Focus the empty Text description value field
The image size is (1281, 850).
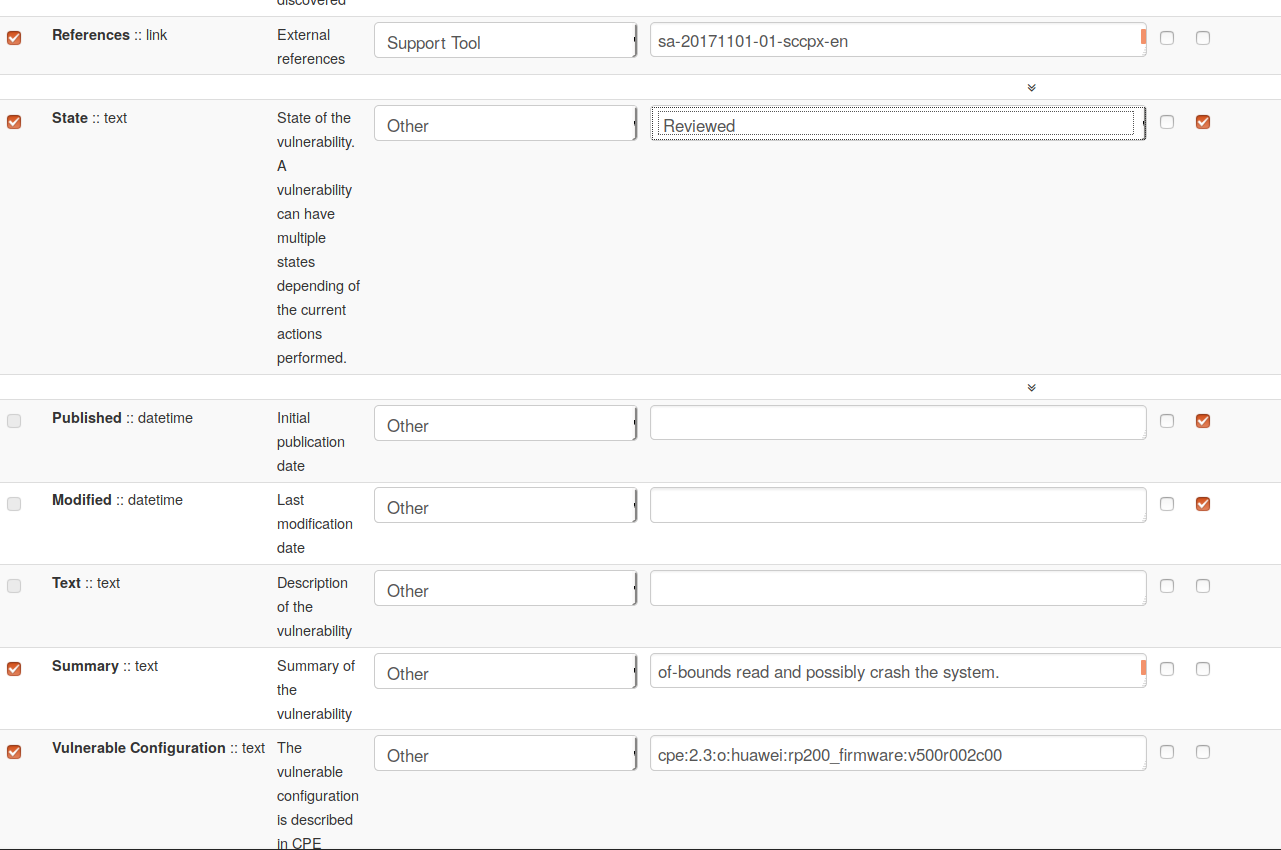897,588
